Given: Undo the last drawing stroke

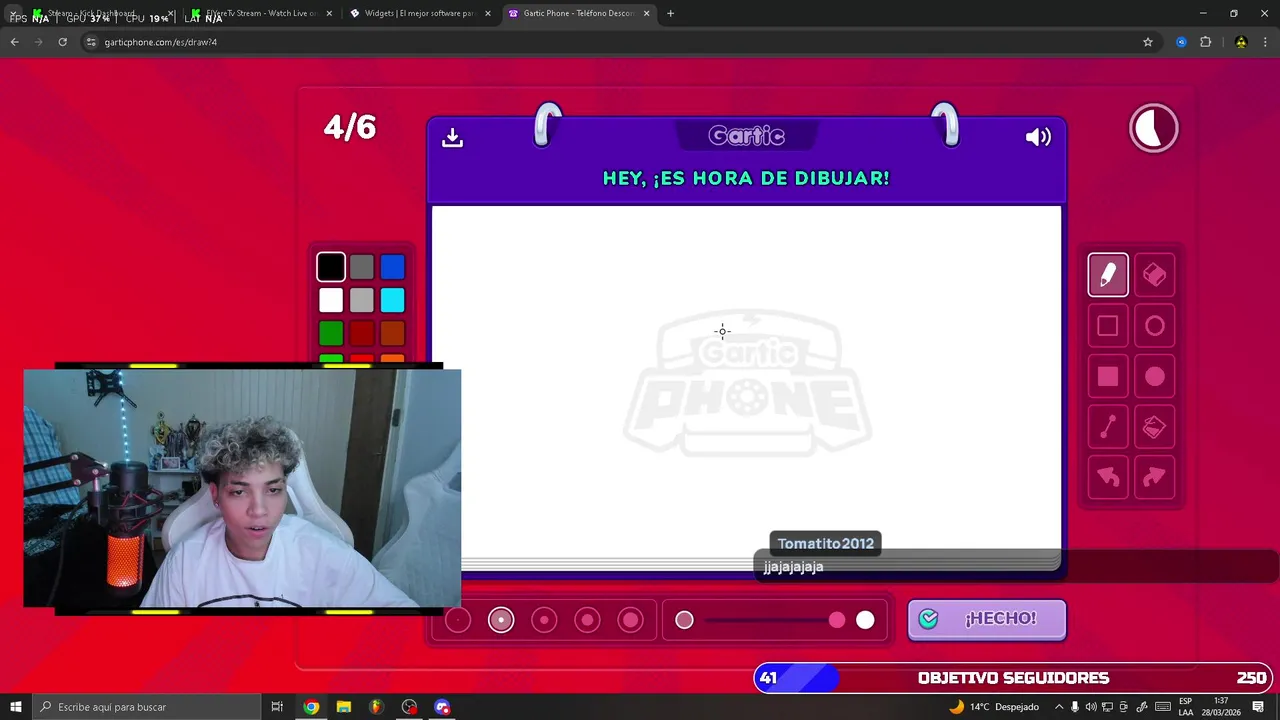Looking at the screenshot, I should tap(1108, 478).
